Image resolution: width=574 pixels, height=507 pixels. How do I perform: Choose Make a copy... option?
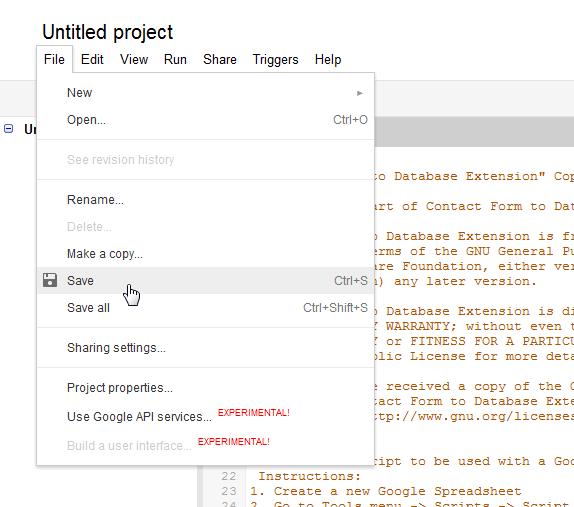[205, 254]
